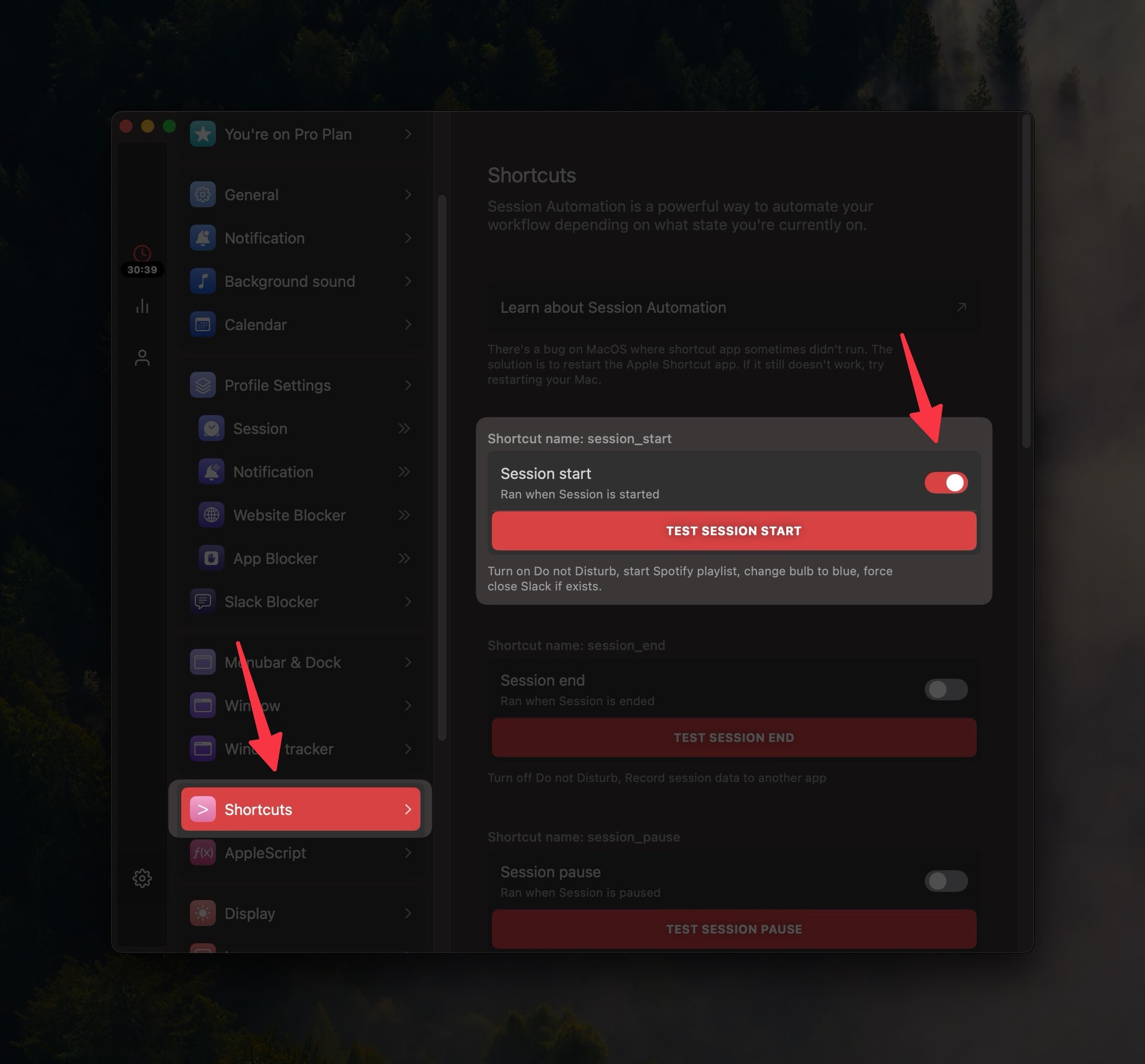Select the Website Blocker globe icon
The image size is (1145, 1064).
click(x=210, y=515)
